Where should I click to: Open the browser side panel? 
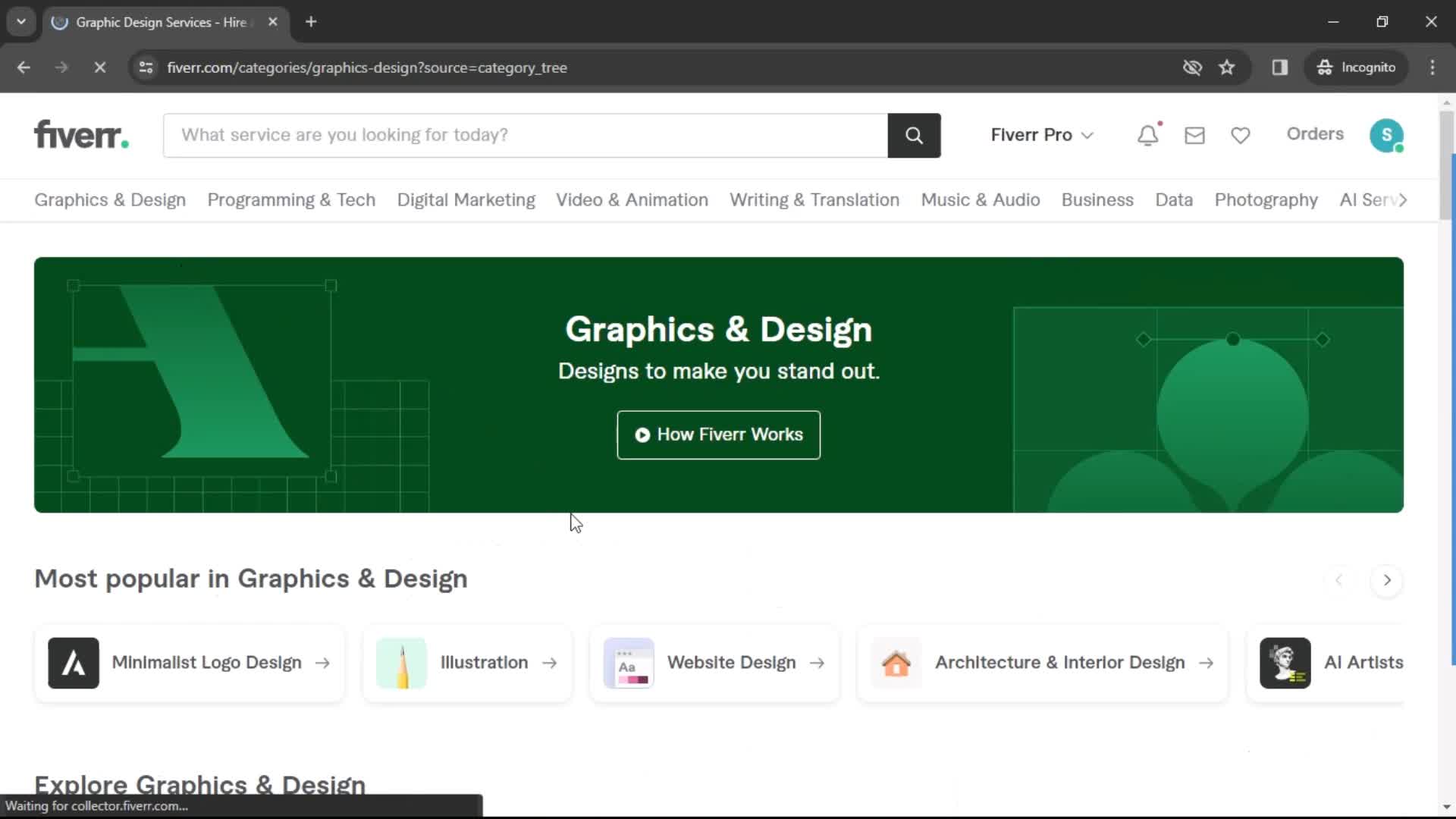click(x=1280, y=67)
